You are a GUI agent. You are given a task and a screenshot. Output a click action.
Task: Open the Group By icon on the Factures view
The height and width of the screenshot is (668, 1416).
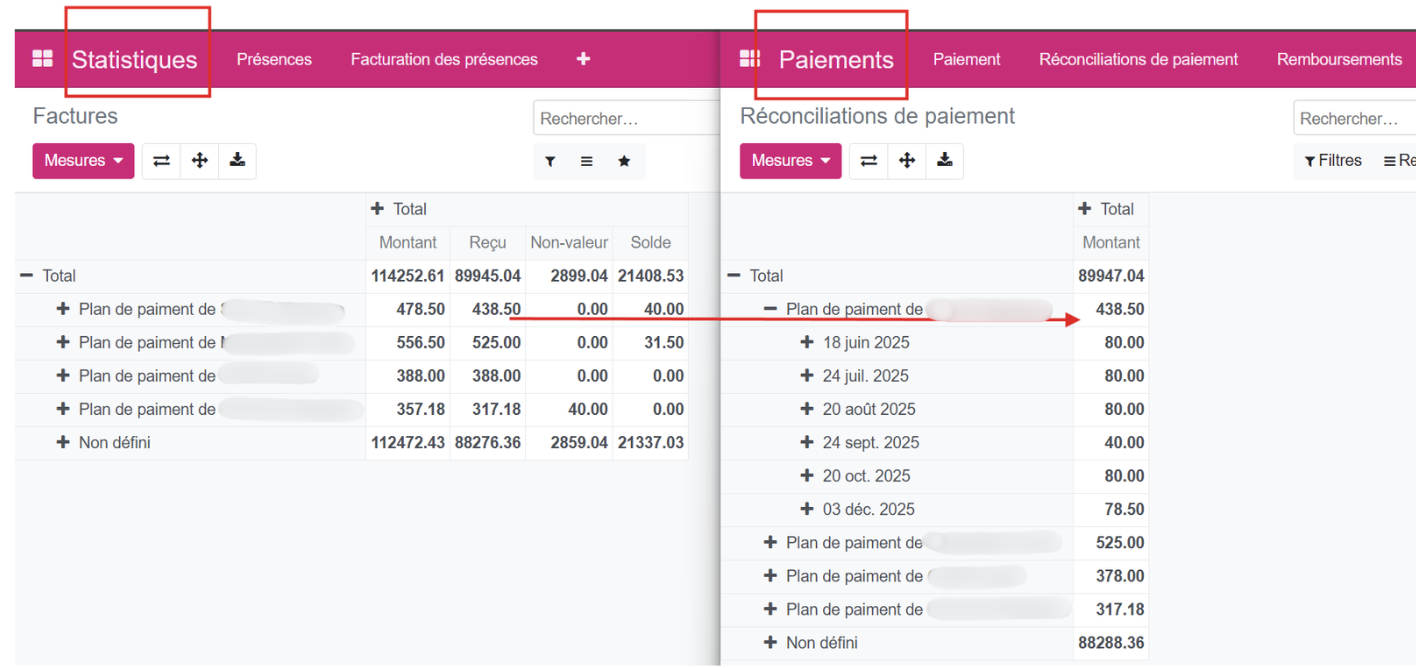(x=586, y=160)
